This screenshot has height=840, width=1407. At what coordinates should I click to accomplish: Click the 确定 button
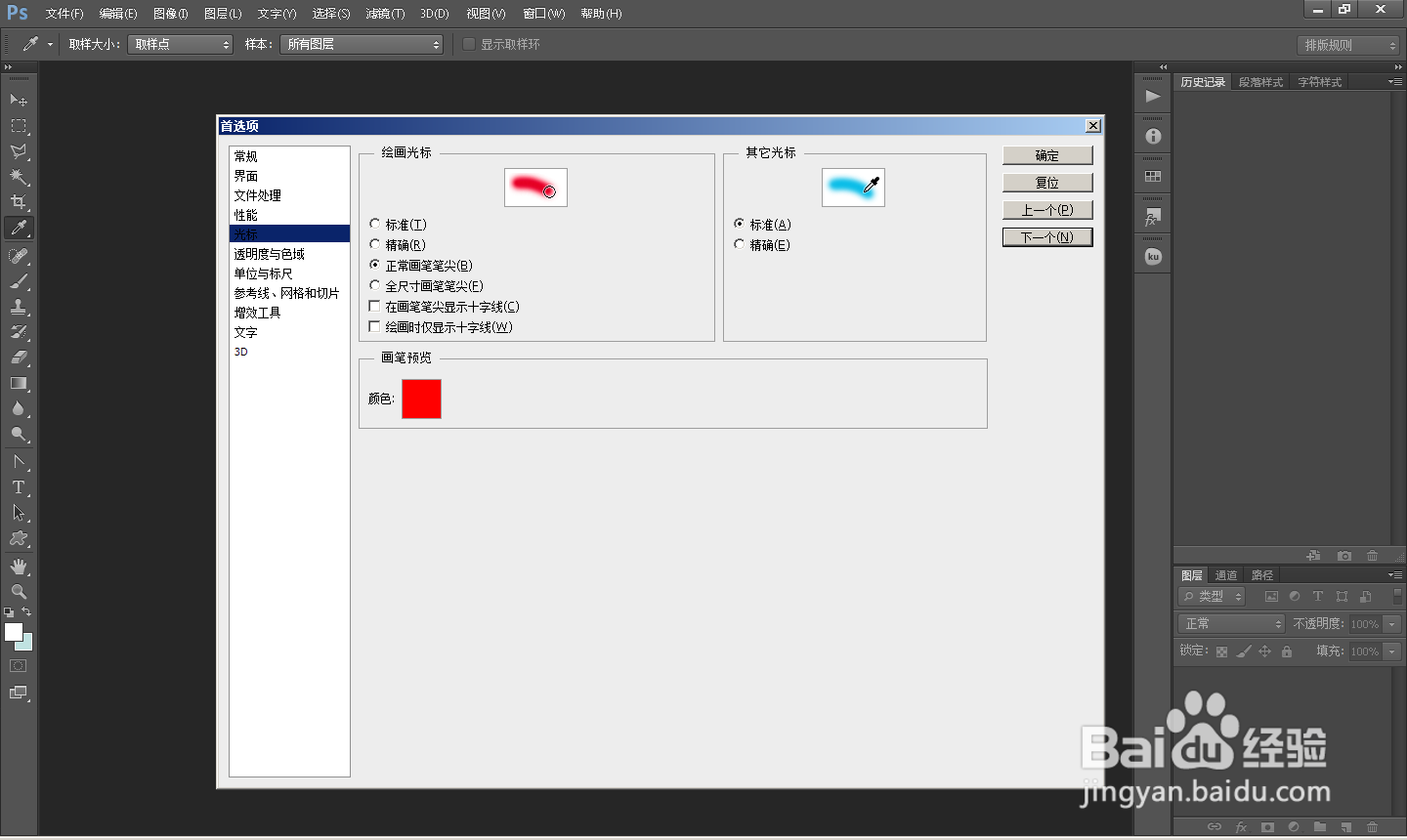[x=1047, y=155]
